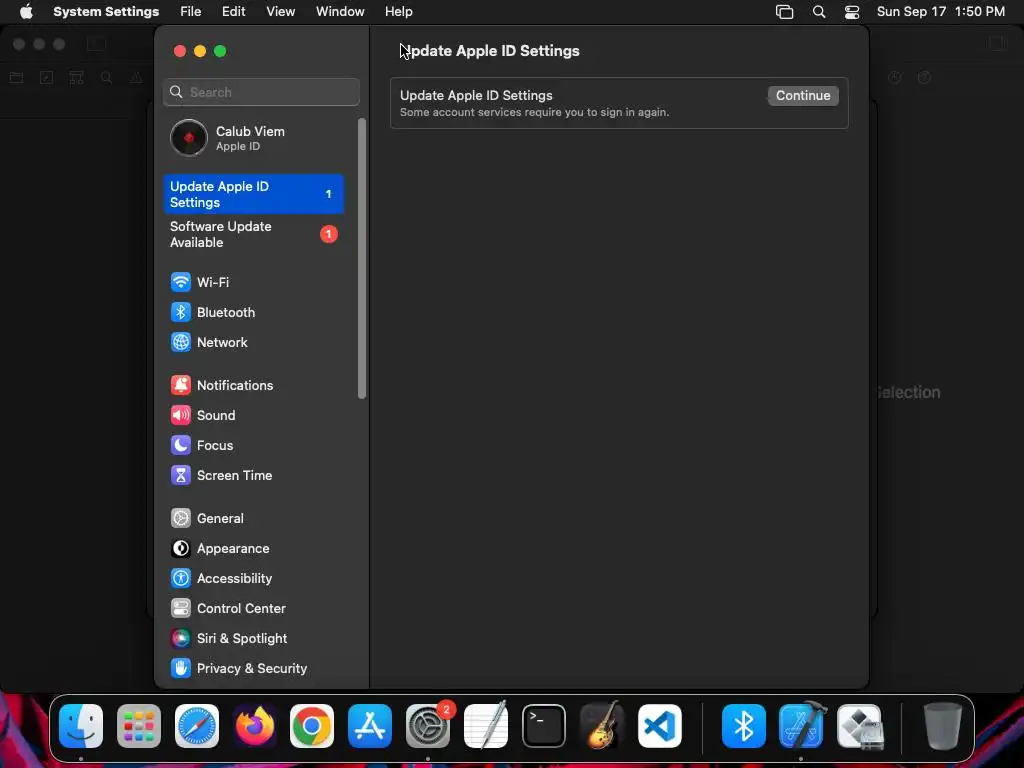This screenshot has height=768, width=1024.
Task: Launch Terminal from the Dock
Action: (543, 726)
